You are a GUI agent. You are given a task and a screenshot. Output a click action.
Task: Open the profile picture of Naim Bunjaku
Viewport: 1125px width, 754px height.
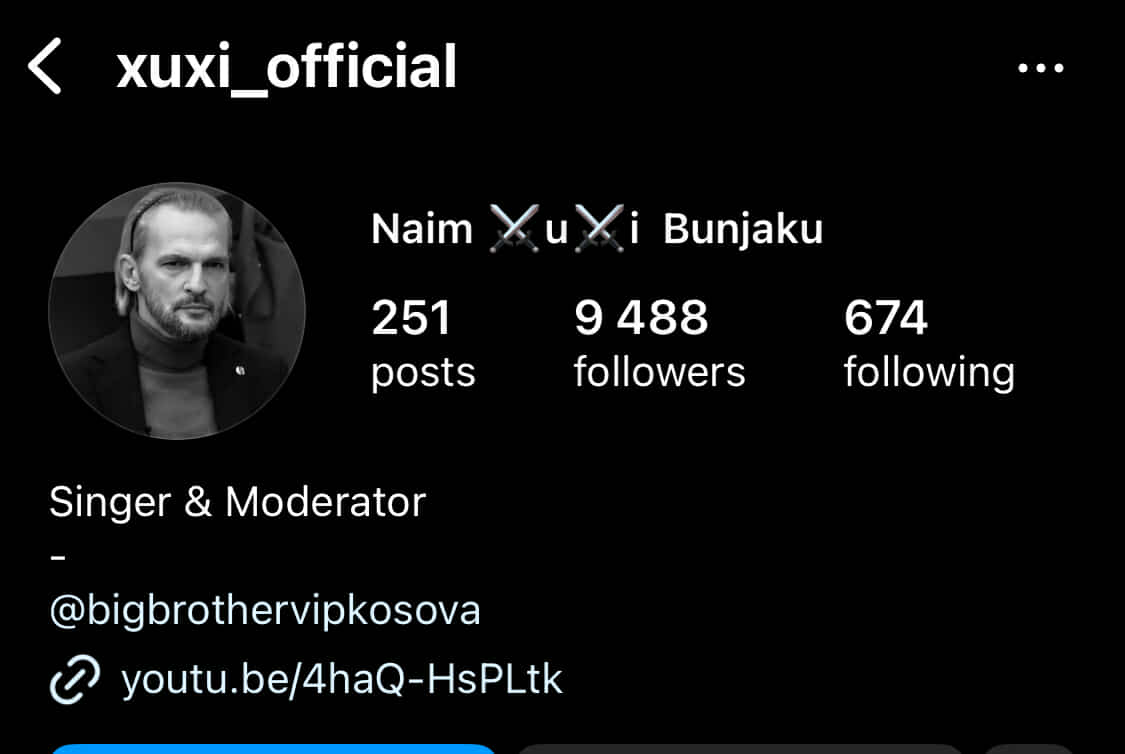click(x=176, y=311)
